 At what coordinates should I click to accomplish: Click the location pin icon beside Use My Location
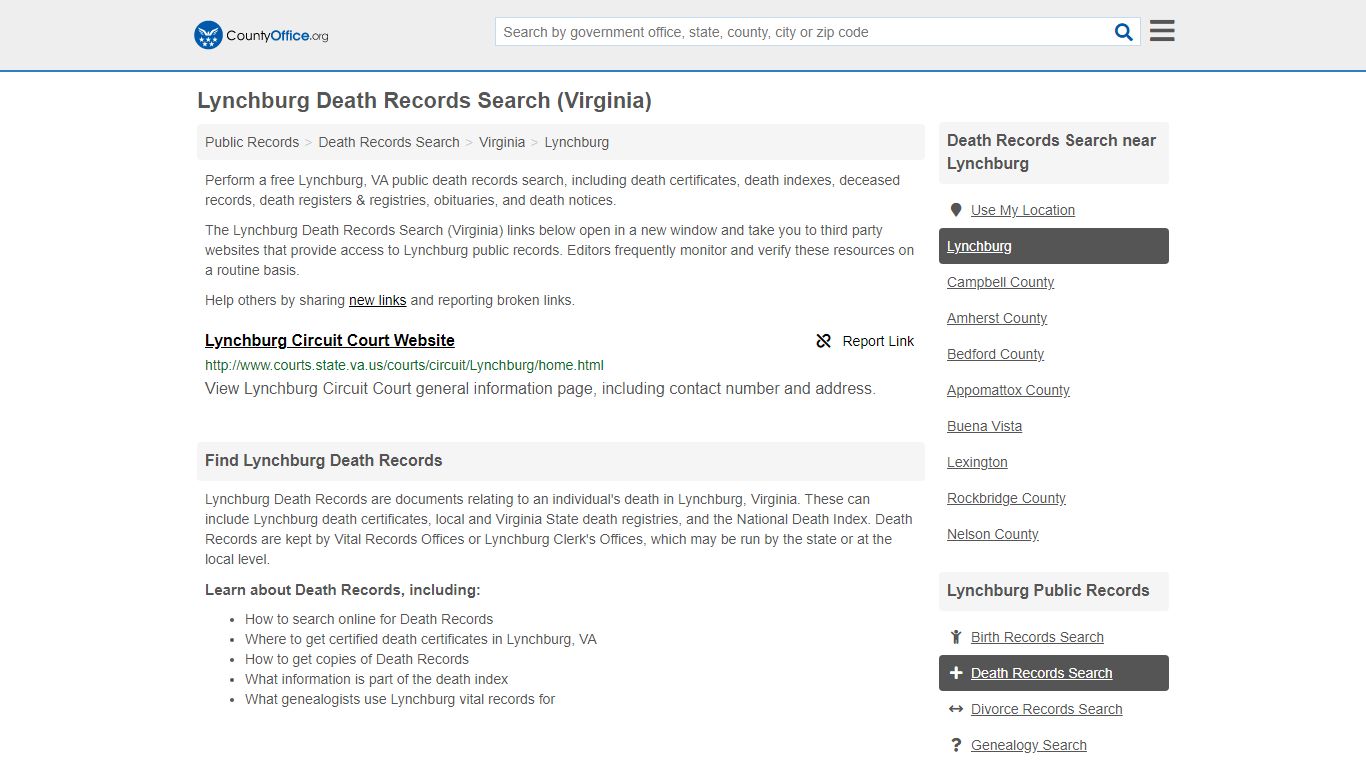coord(956,210)
